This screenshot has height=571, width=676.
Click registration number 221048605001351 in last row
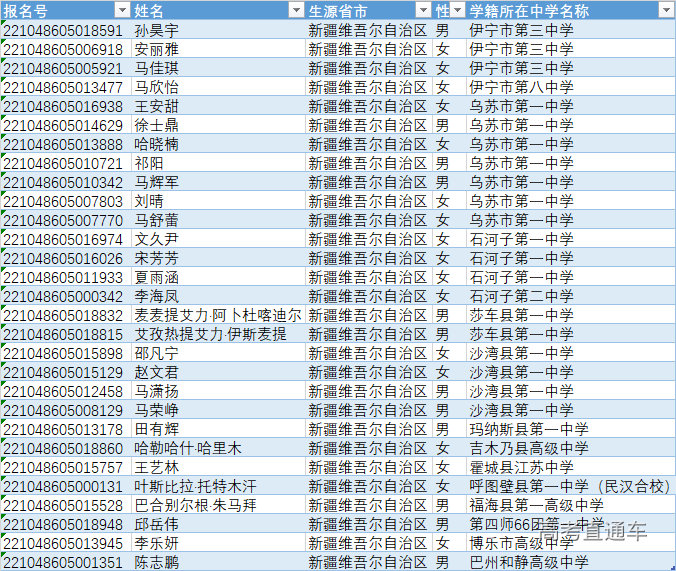[64, 562]
